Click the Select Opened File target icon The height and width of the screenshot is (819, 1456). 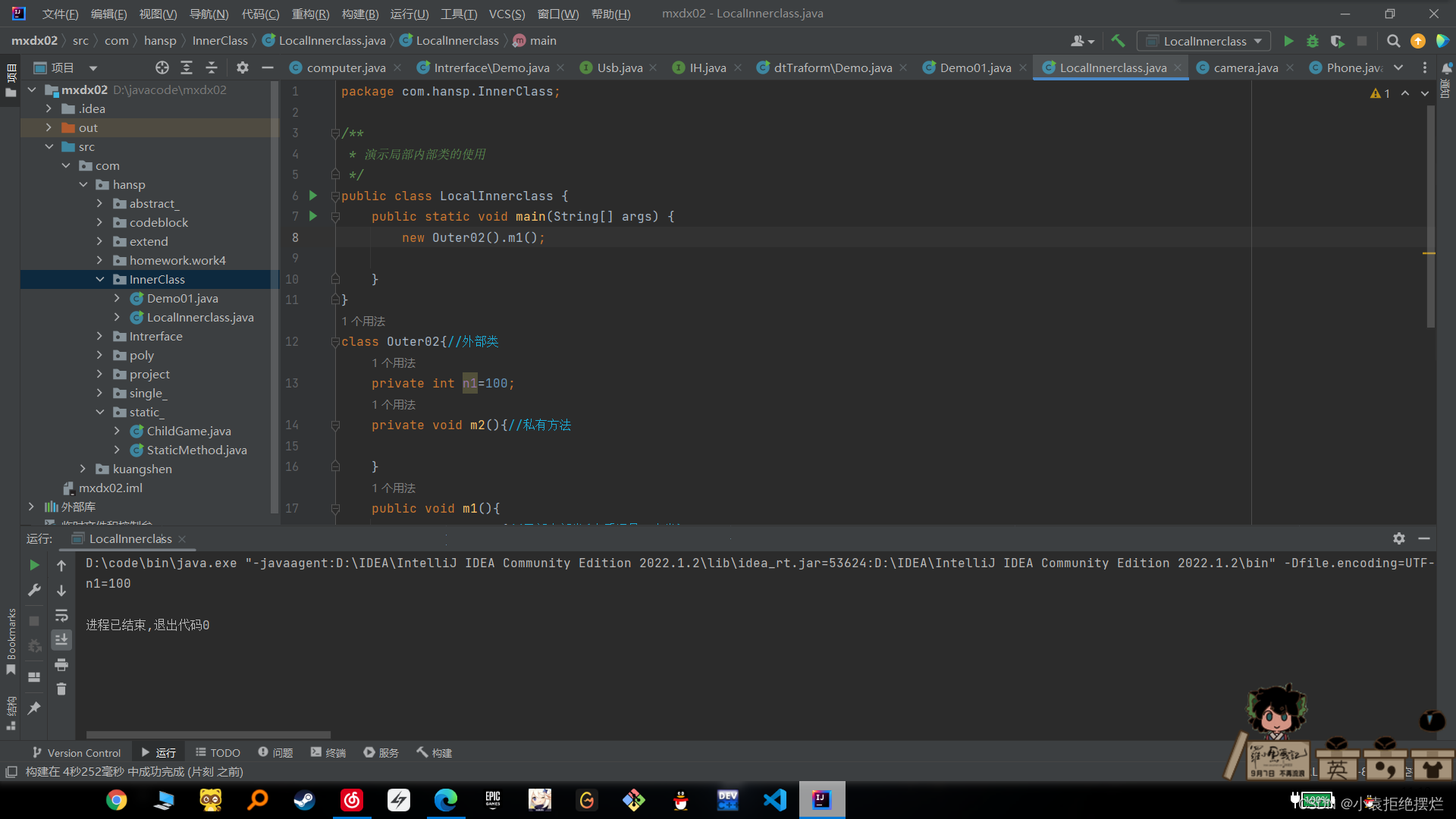[x=162, y=67]
